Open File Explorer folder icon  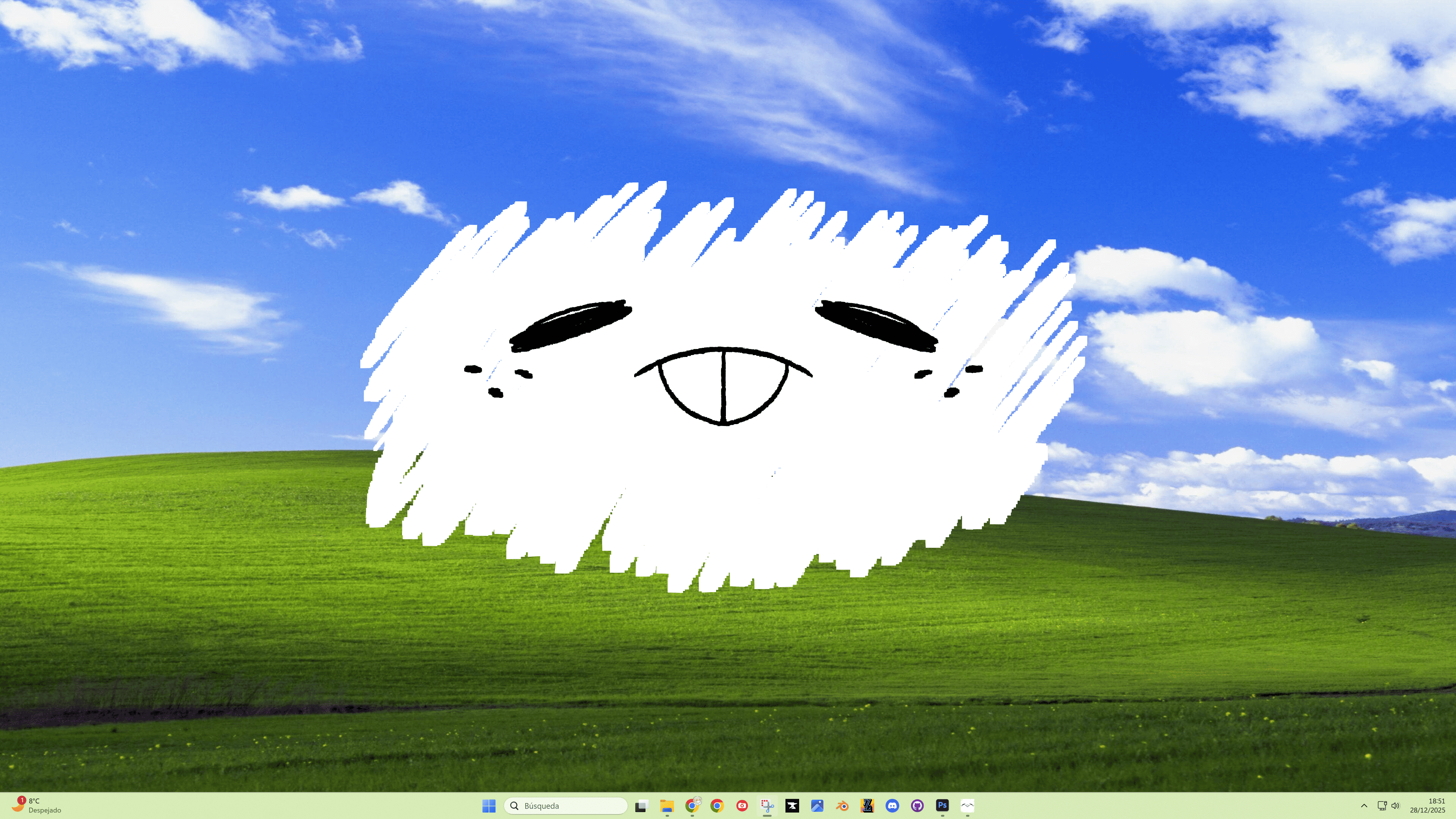pyautogui.click(x=667, y=805)
